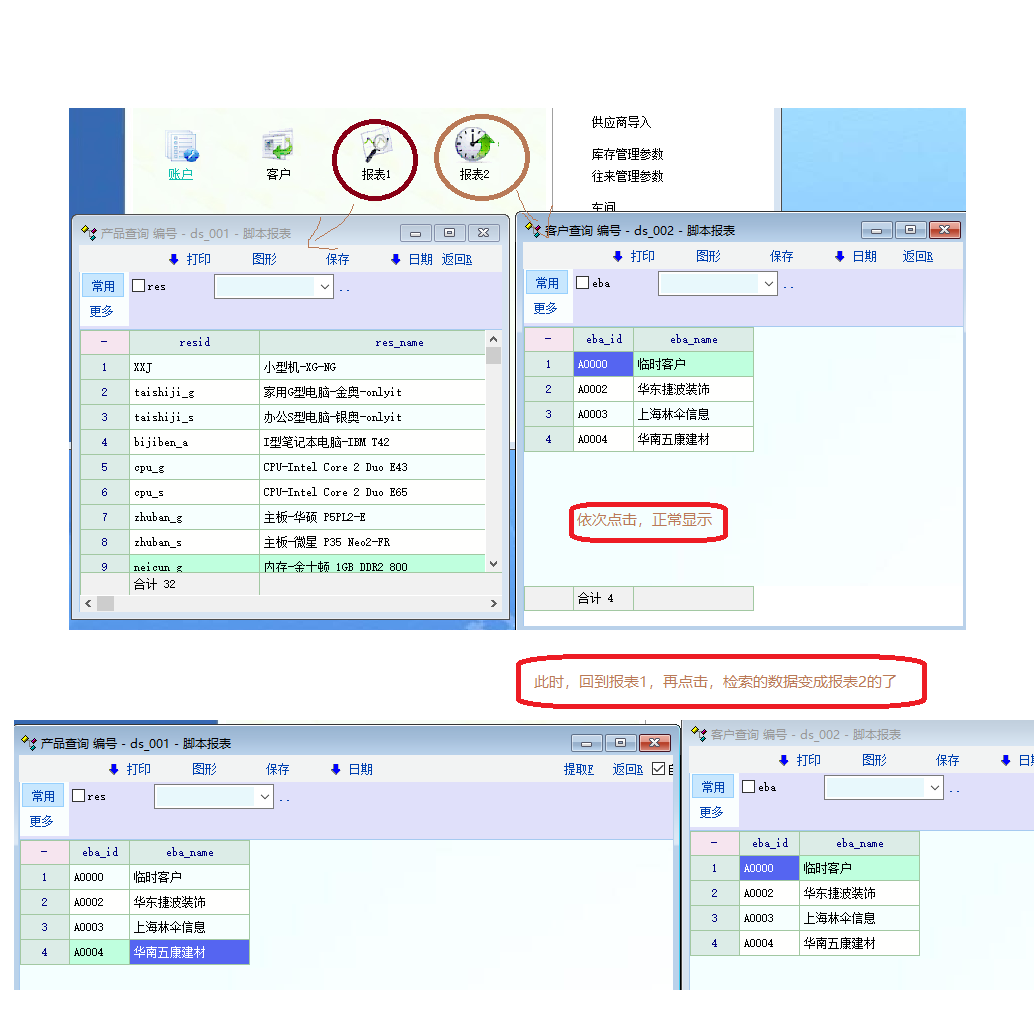Switch to 更多 tab in top-left window

click(x=102, y=312)
